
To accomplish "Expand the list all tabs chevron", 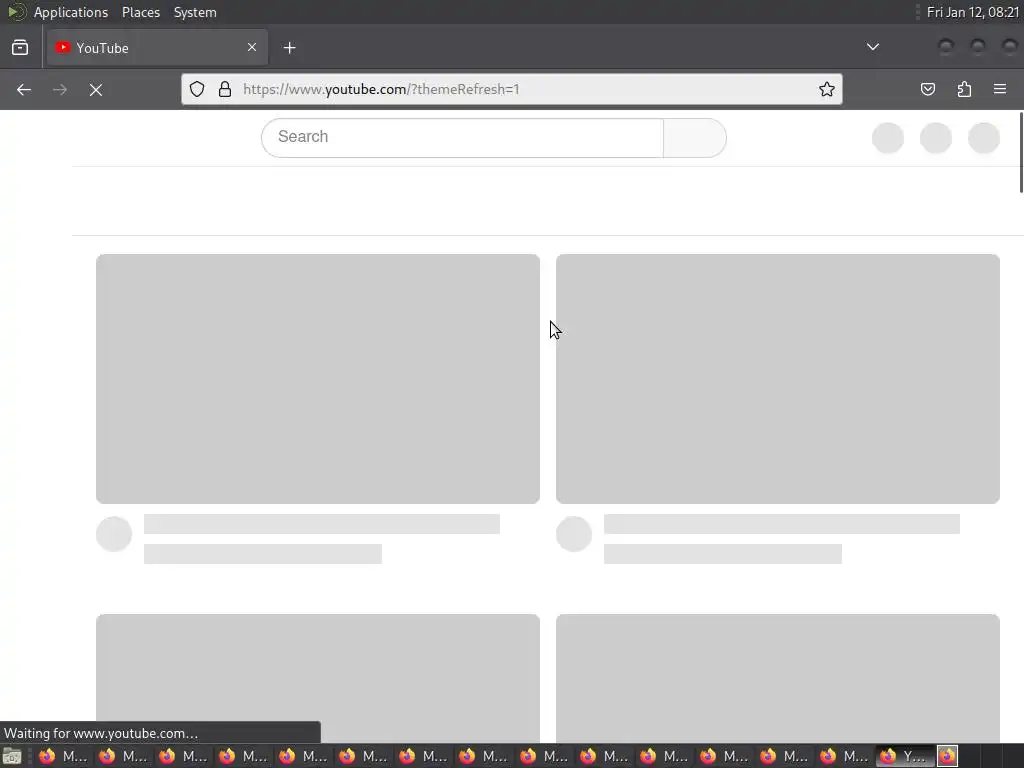I will coord(872,47).
